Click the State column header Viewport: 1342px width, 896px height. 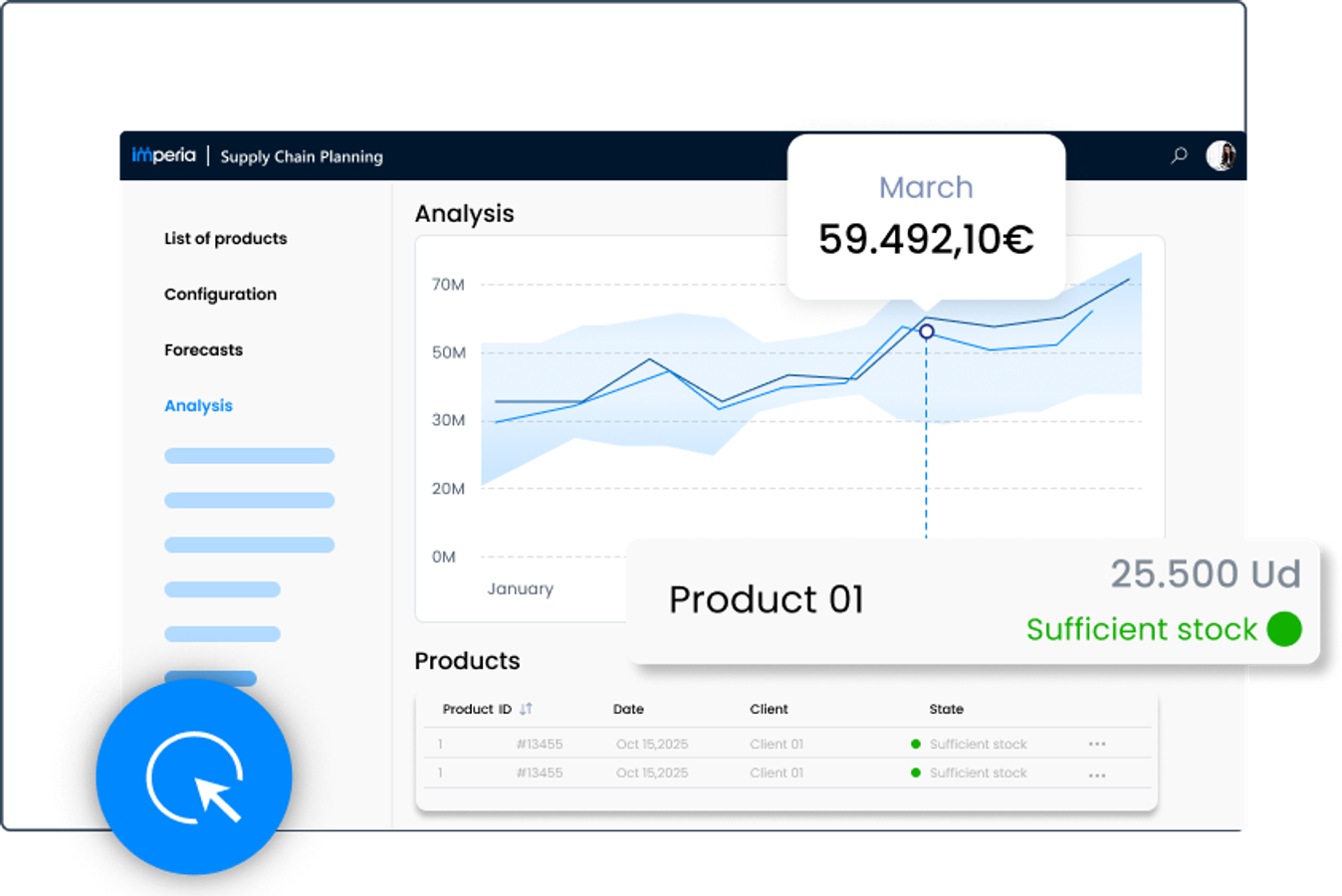(946, 709)
